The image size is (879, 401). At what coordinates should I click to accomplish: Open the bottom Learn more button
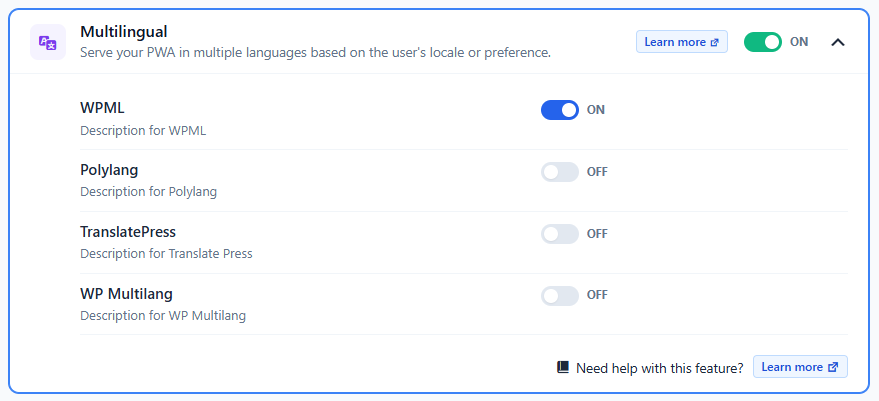(x=800, y=367)
